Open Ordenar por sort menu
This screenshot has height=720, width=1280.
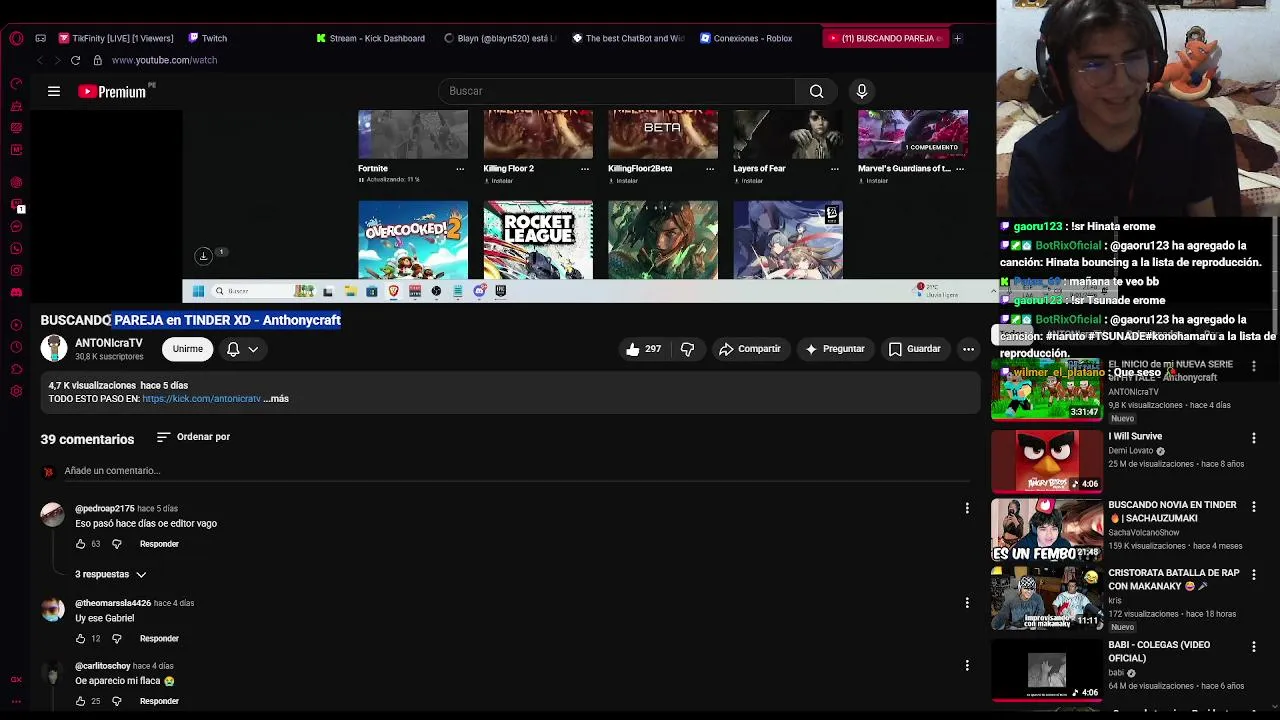coord(193,437)
